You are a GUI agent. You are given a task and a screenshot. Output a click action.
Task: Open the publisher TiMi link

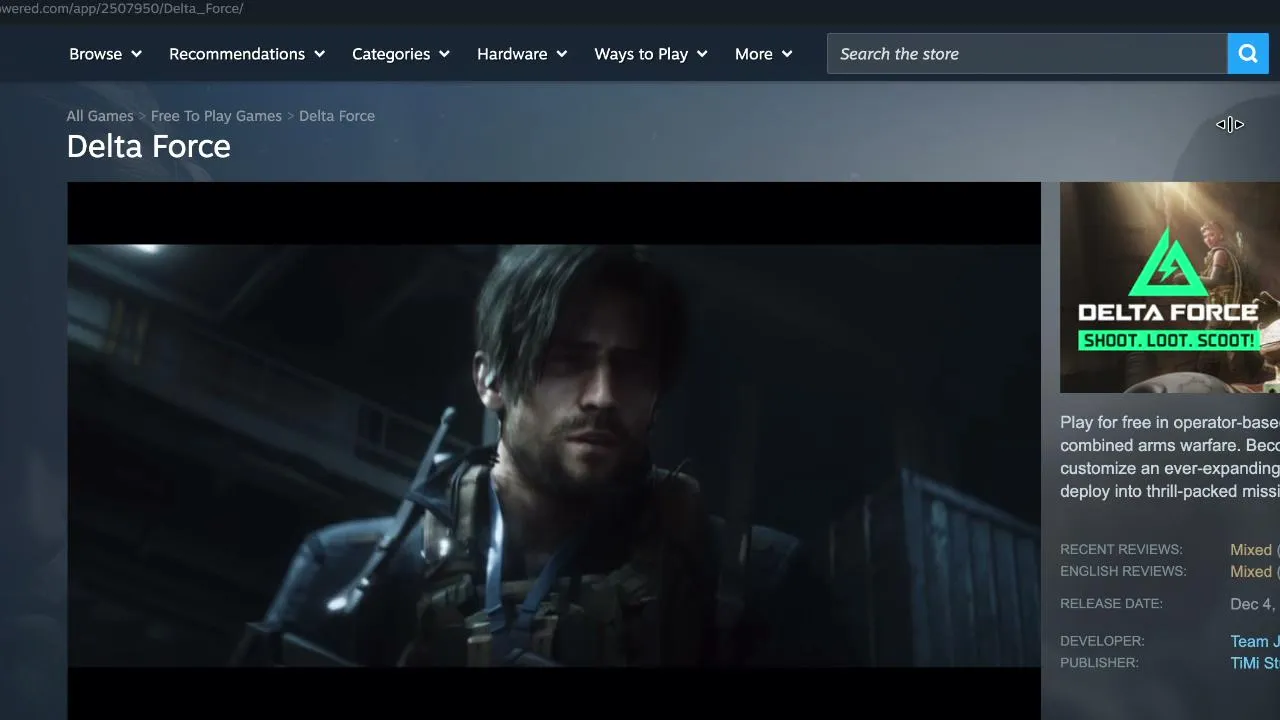[x=1255, y=664]
